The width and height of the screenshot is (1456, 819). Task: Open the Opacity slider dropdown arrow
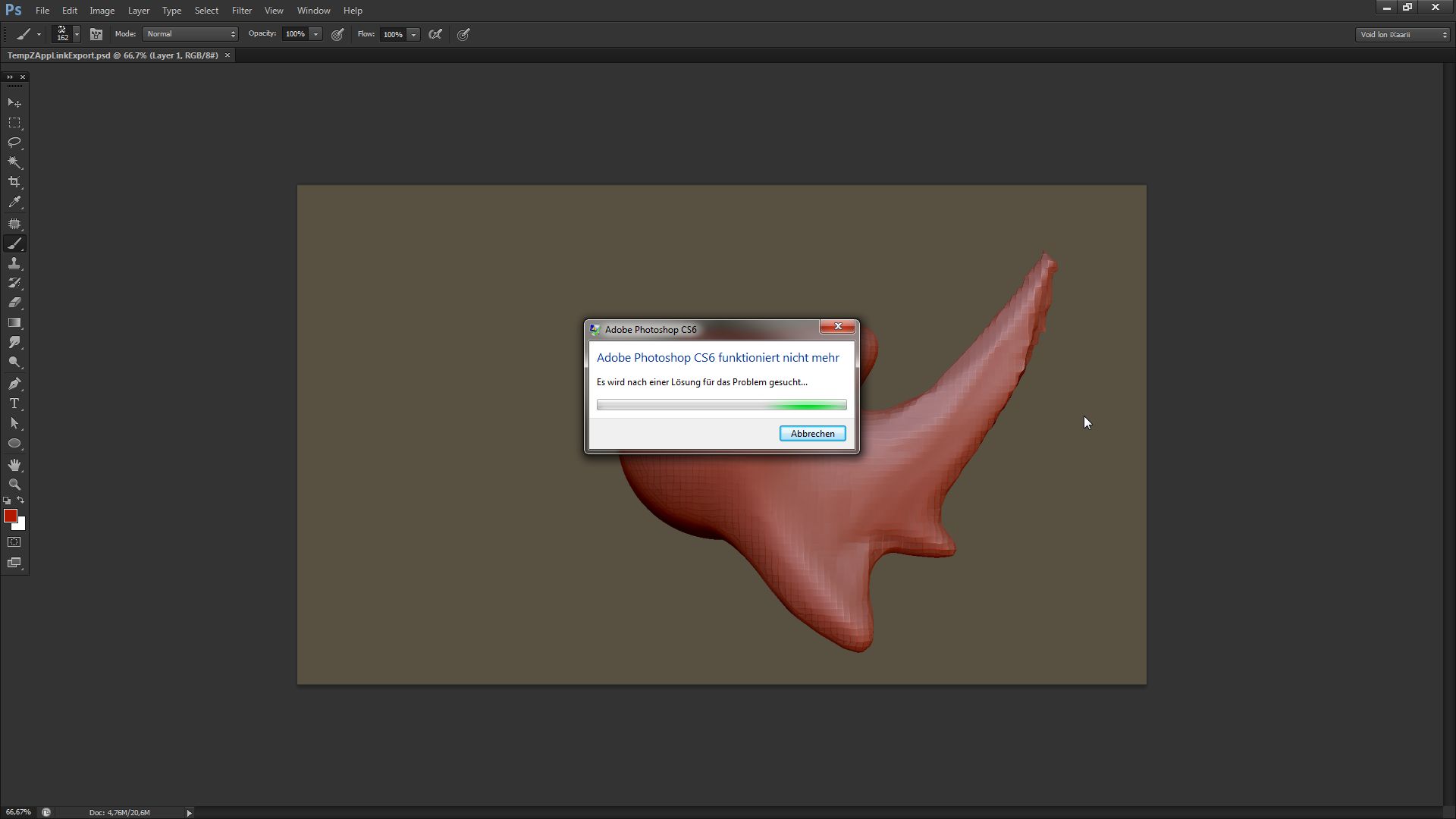point(316,34)
